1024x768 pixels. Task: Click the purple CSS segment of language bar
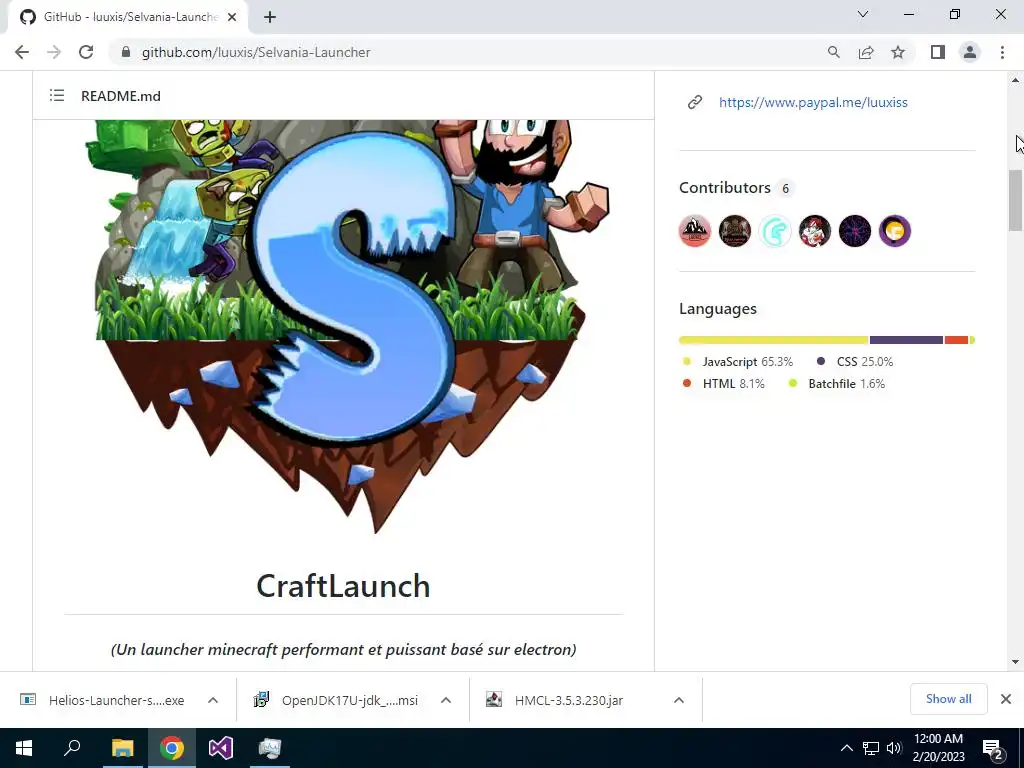906,340
